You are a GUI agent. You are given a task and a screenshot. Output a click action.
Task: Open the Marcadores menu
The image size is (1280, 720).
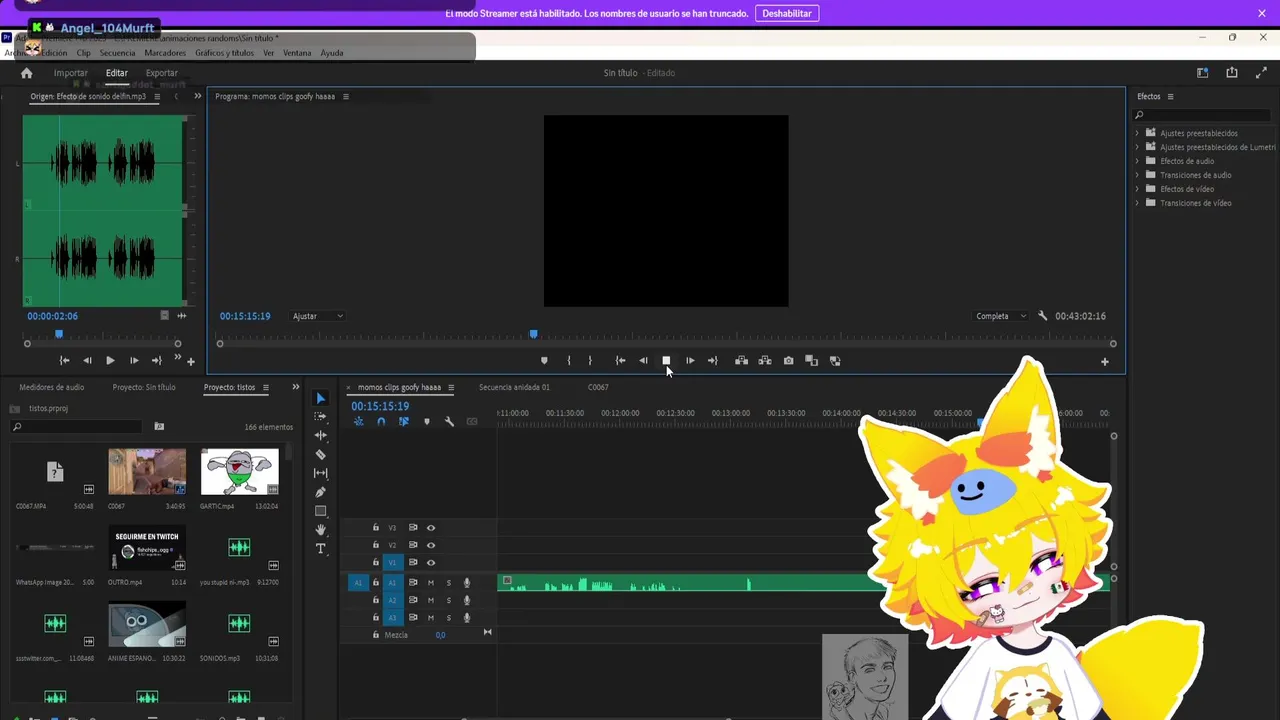coord(165,53)
